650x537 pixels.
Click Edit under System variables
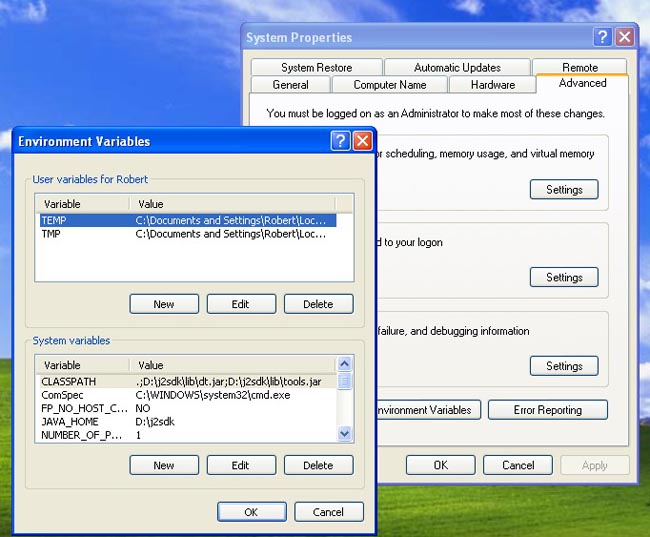[241, 465]
